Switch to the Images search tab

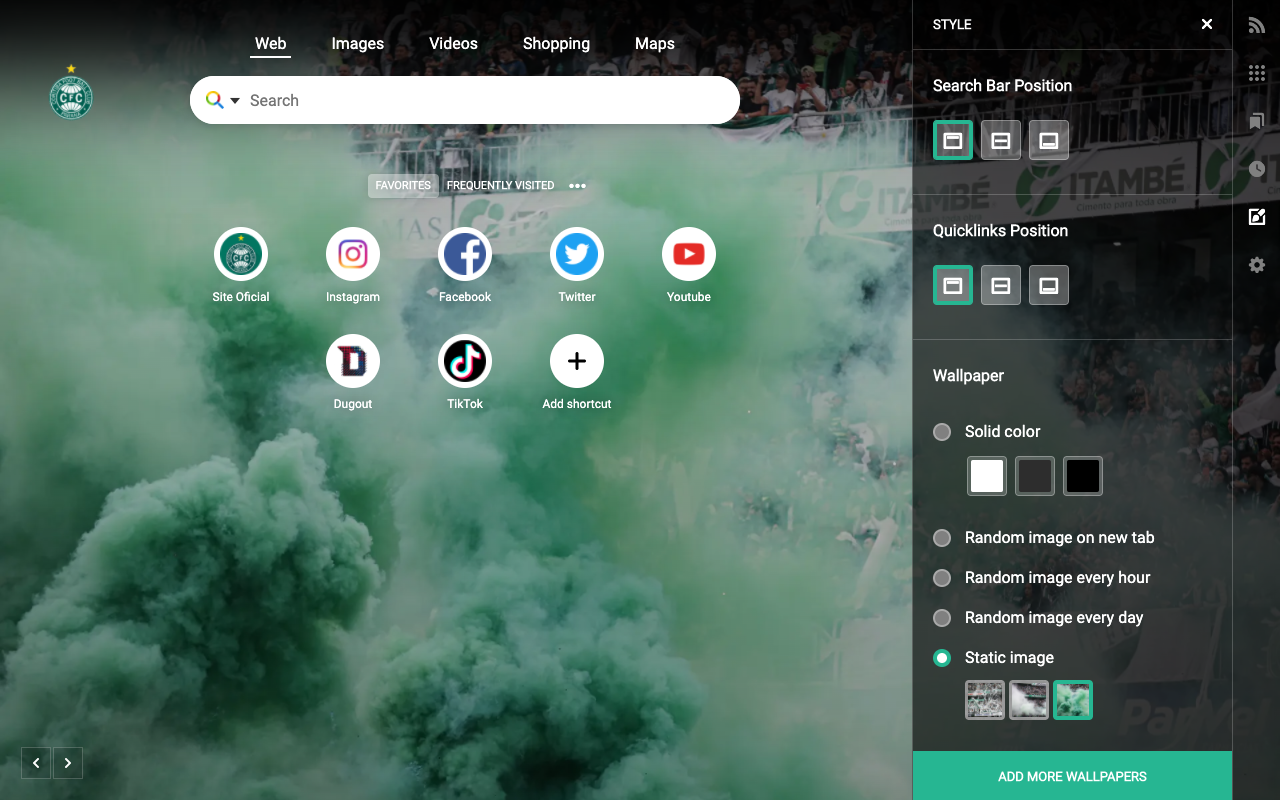(358, 44)
